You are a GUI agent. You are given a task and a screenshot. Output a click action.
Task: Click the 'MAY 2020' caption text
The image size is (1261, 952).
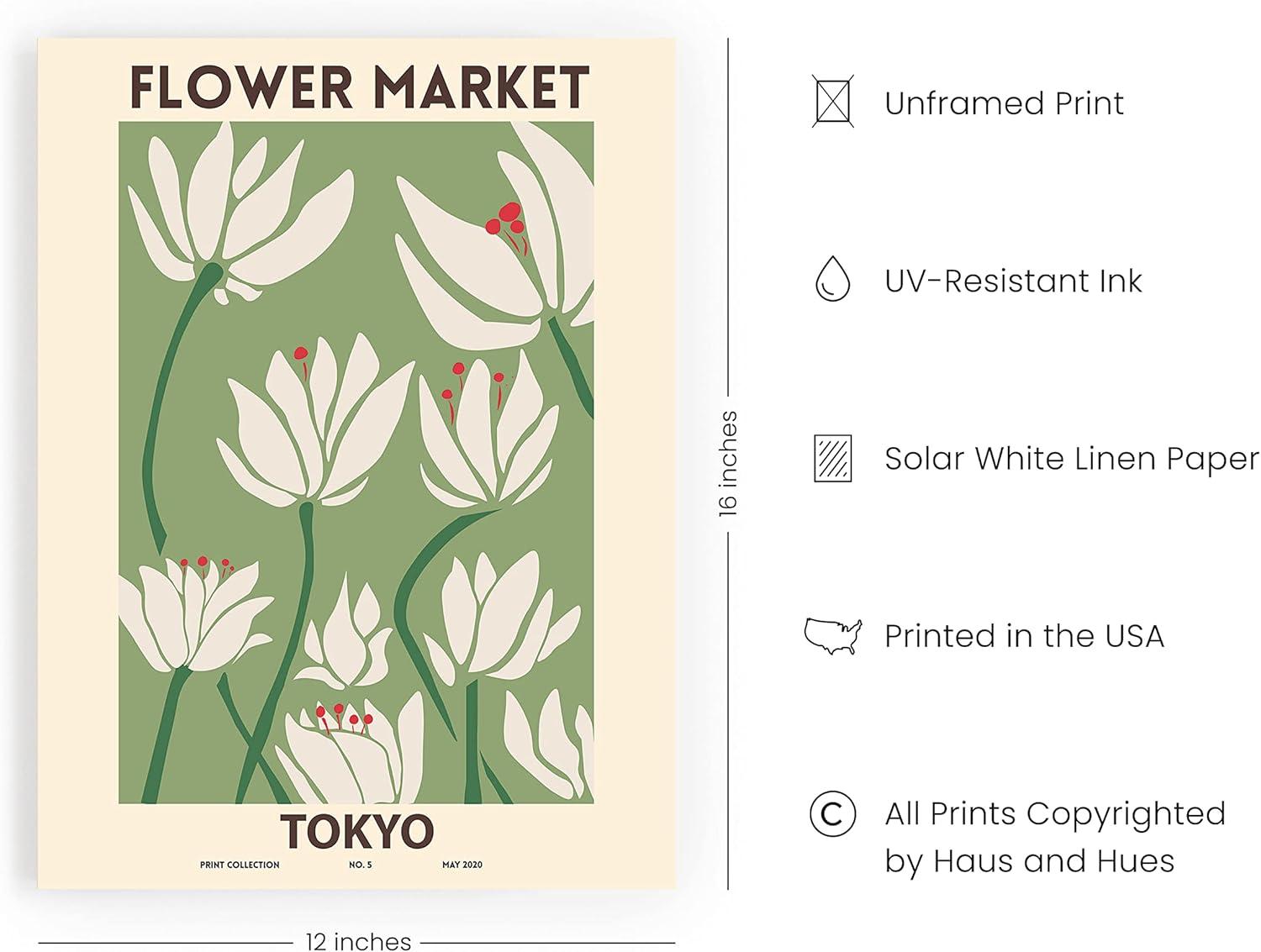tap(462, 865)
